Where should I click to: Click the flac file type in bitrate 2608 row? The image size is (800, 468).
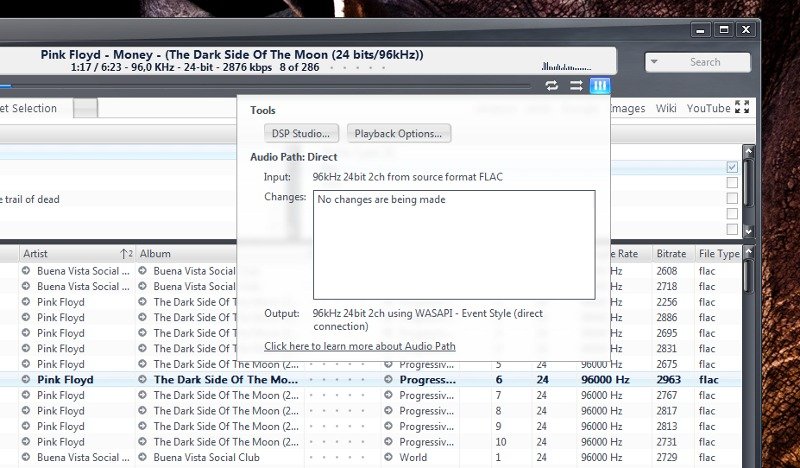[707, 271]
